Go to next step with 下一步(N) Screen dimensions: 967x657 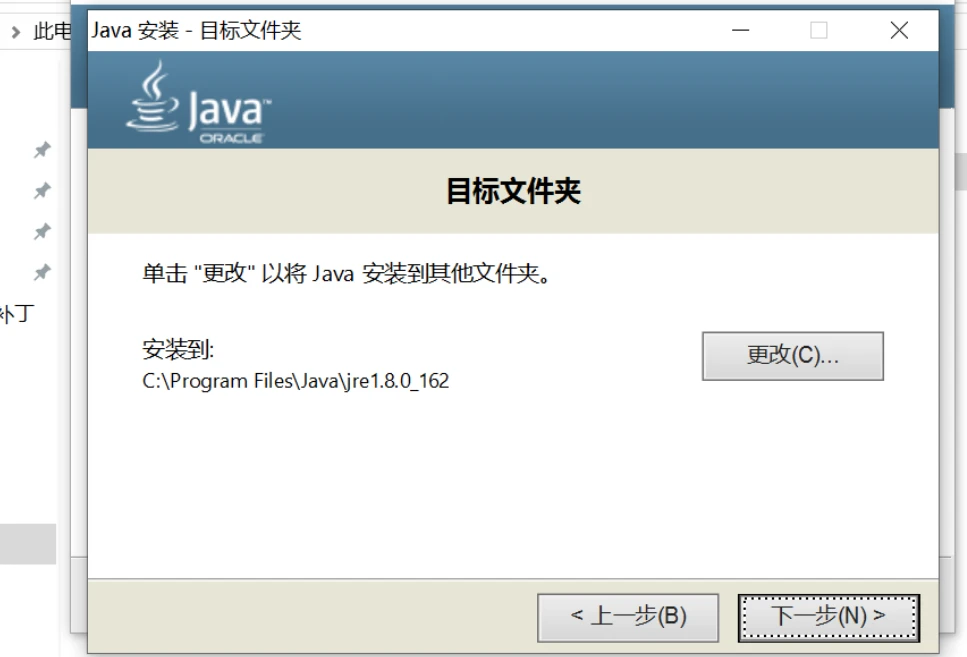[828, 617]
